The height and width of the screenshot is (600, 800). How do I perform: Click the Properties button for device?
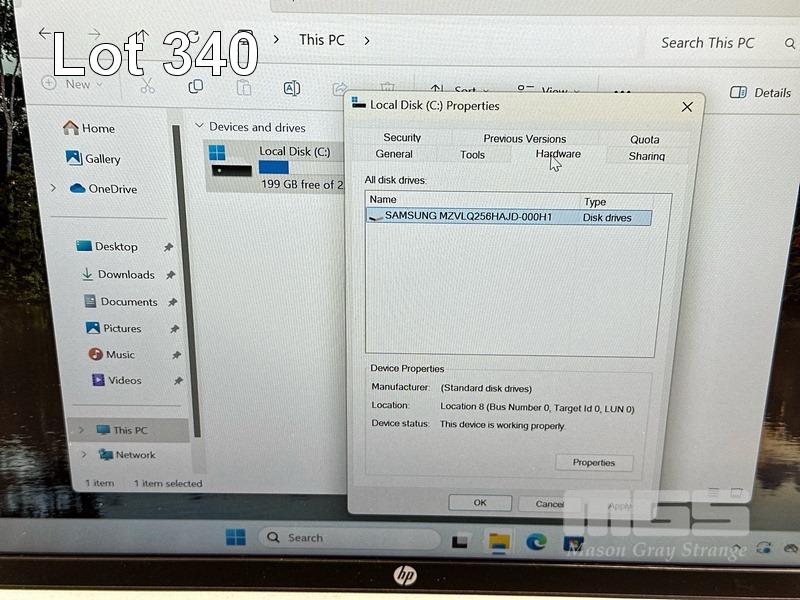[x=594, y=463]
